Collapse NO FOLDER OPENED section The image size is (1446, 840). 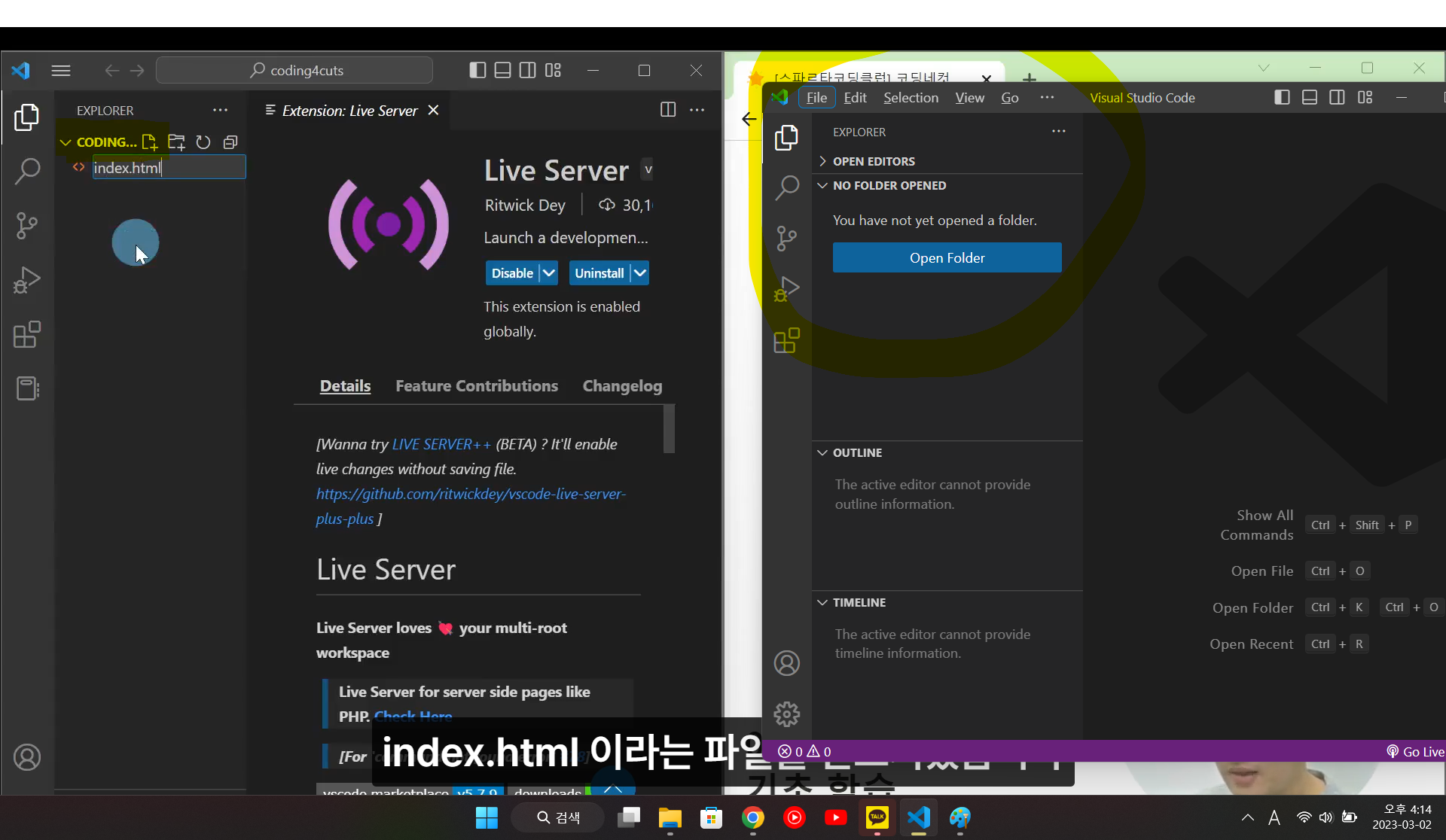coord(822,185)
